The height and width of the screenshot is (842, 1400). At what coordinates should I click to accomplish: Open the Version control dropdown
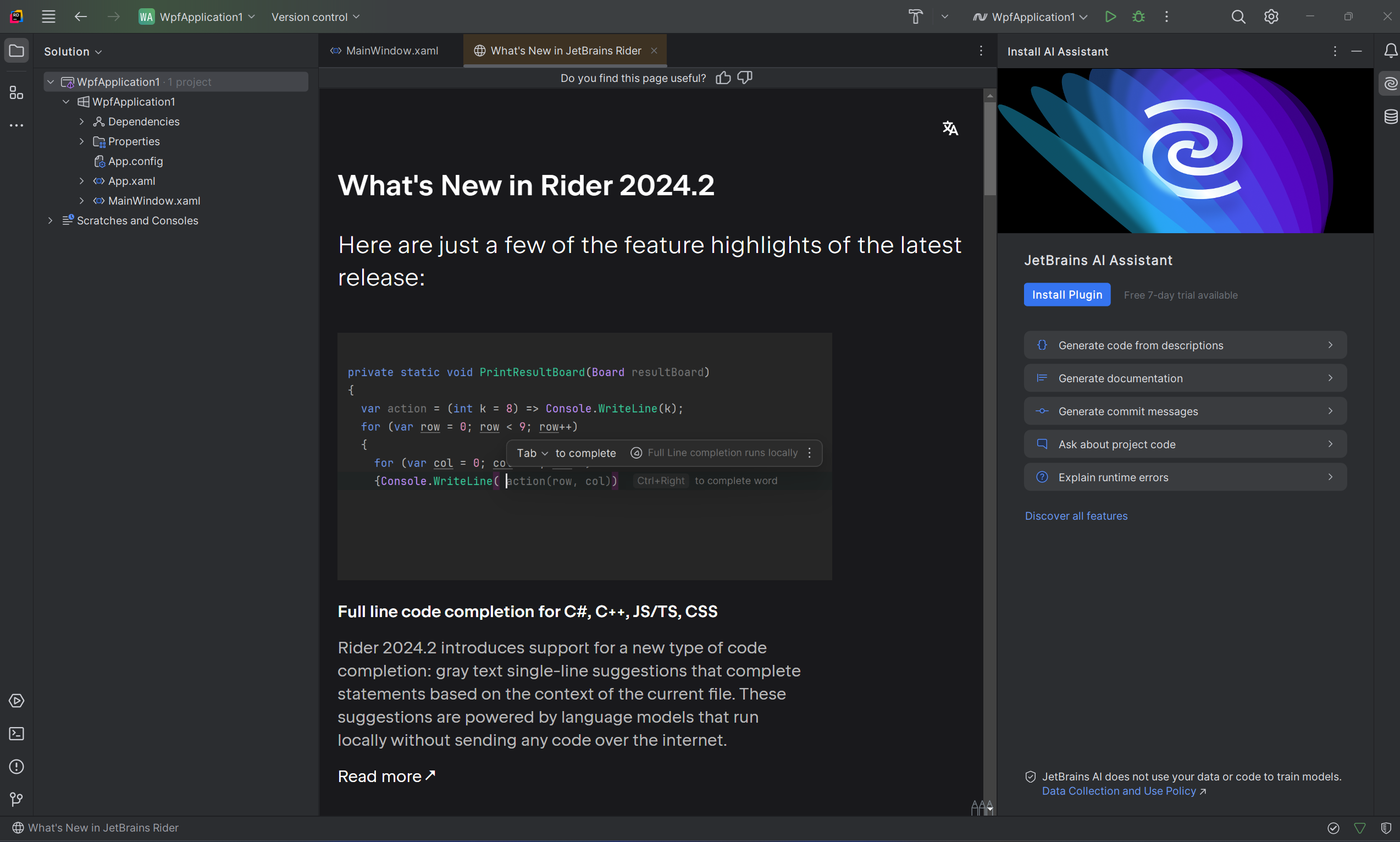coord(316,16)
